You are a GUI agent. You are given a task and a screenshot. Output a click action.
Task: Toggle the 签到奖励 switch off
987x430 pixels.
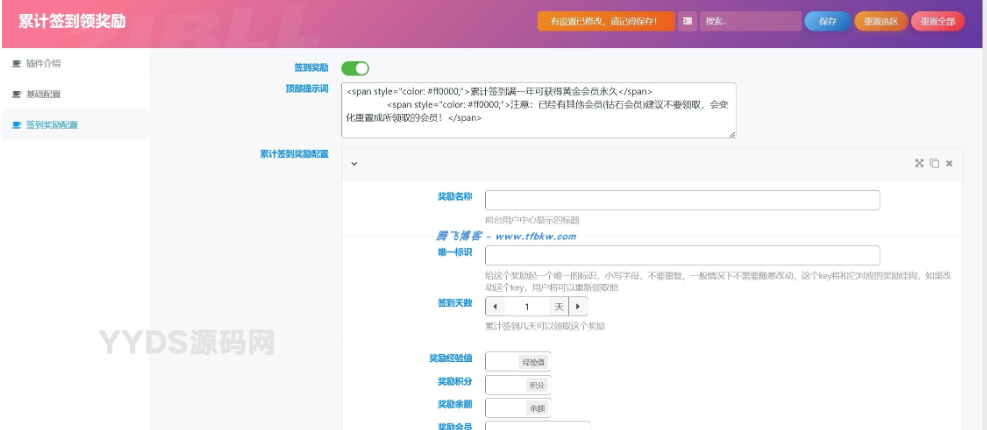point(355,68)
